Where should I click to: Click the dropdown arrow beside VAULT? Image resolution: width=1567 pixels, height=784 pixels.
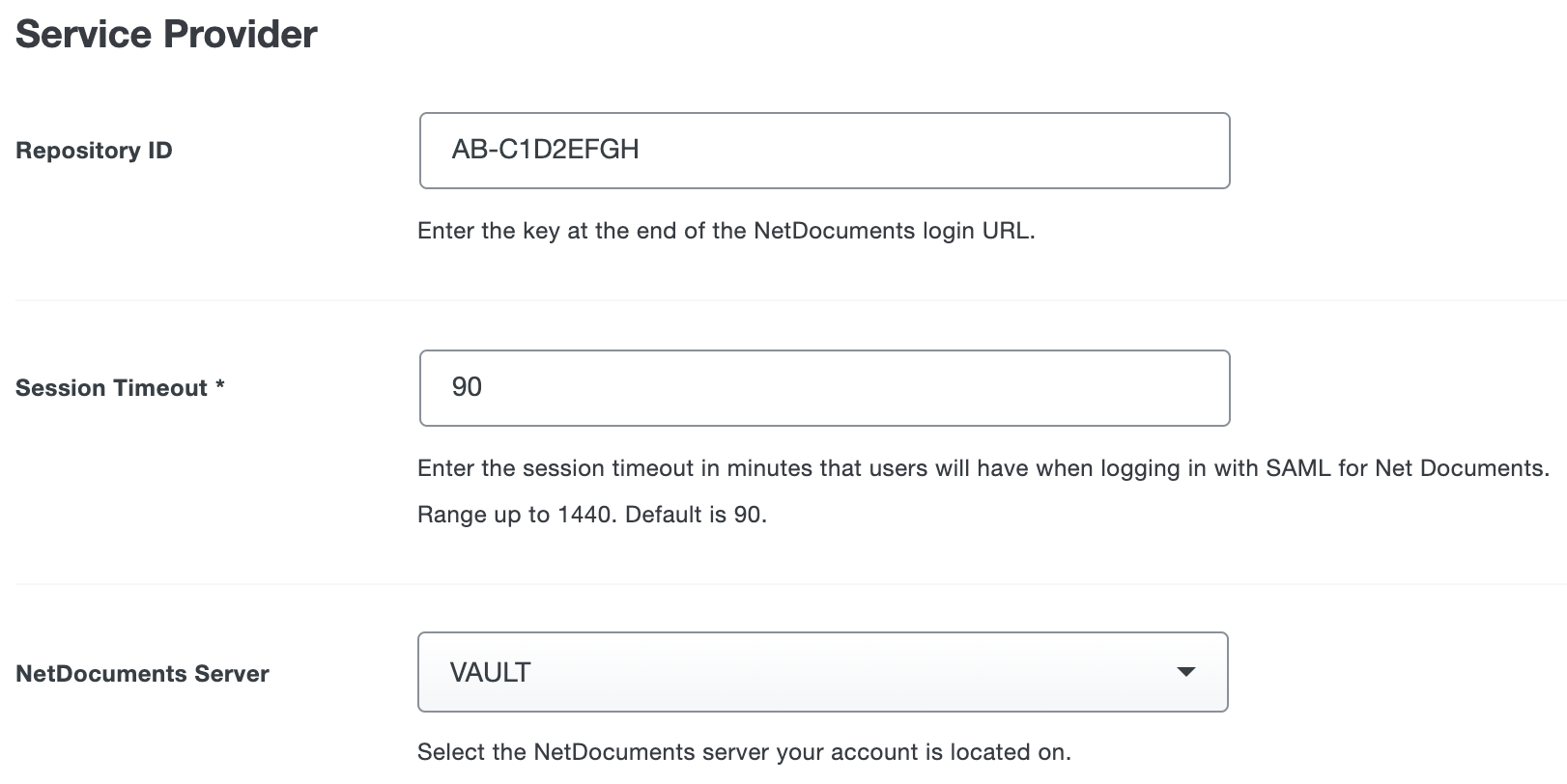[1190, 672]
